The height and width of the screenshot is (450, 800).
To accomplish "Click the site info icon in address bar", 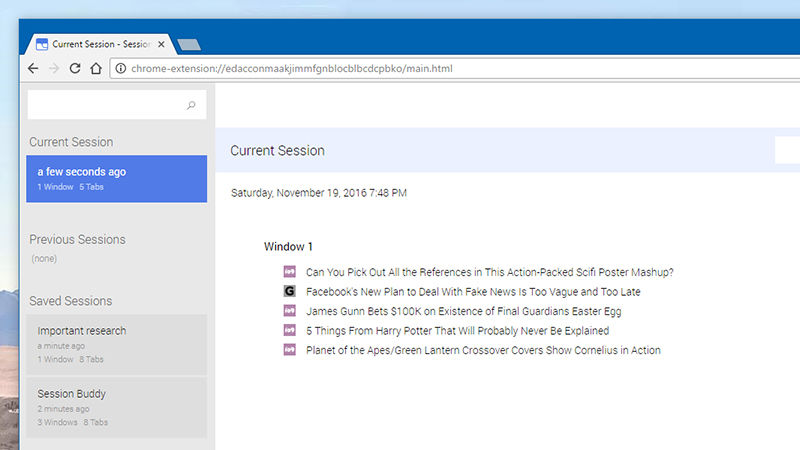I will click(120, 68).
